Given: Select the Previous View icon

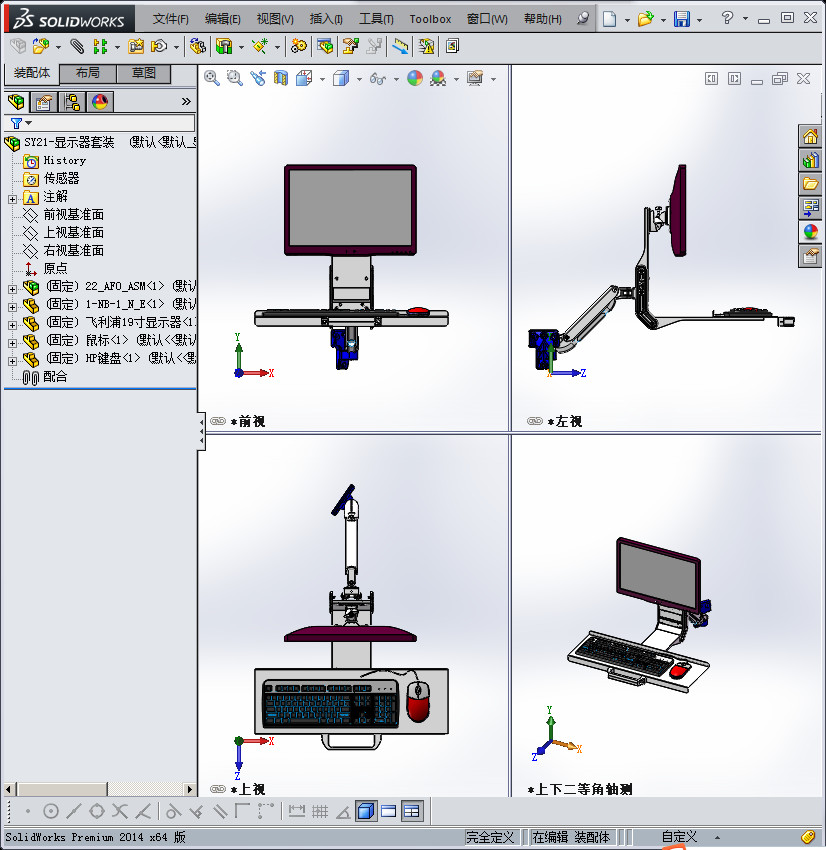Looking at the screenshot, I should click(x=258, y=79).
